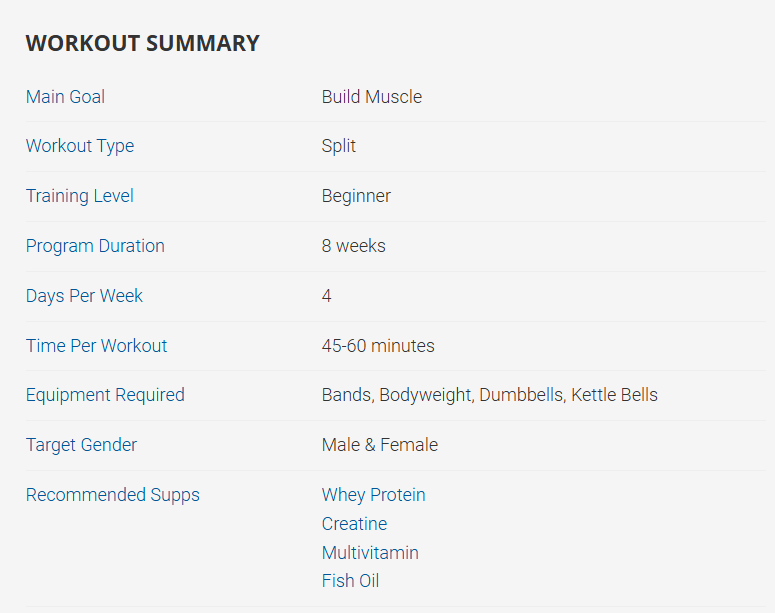
Task: Click the Workout Summary heading
Action: [142, 43]
